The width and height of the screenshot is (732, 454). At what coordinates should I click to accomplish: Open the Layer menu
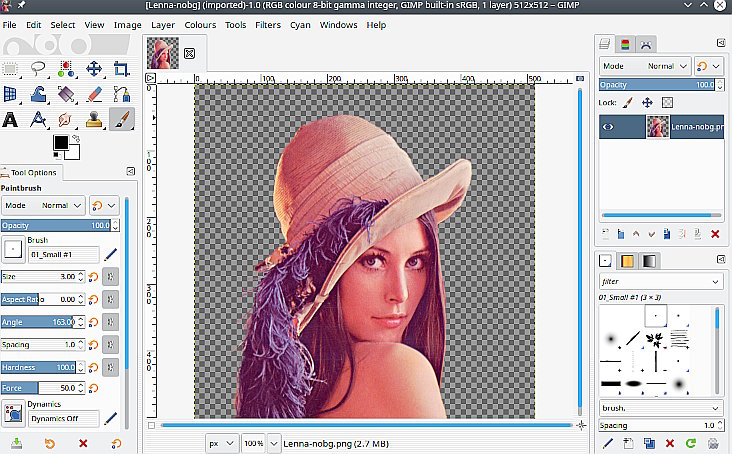click(162, 25)
